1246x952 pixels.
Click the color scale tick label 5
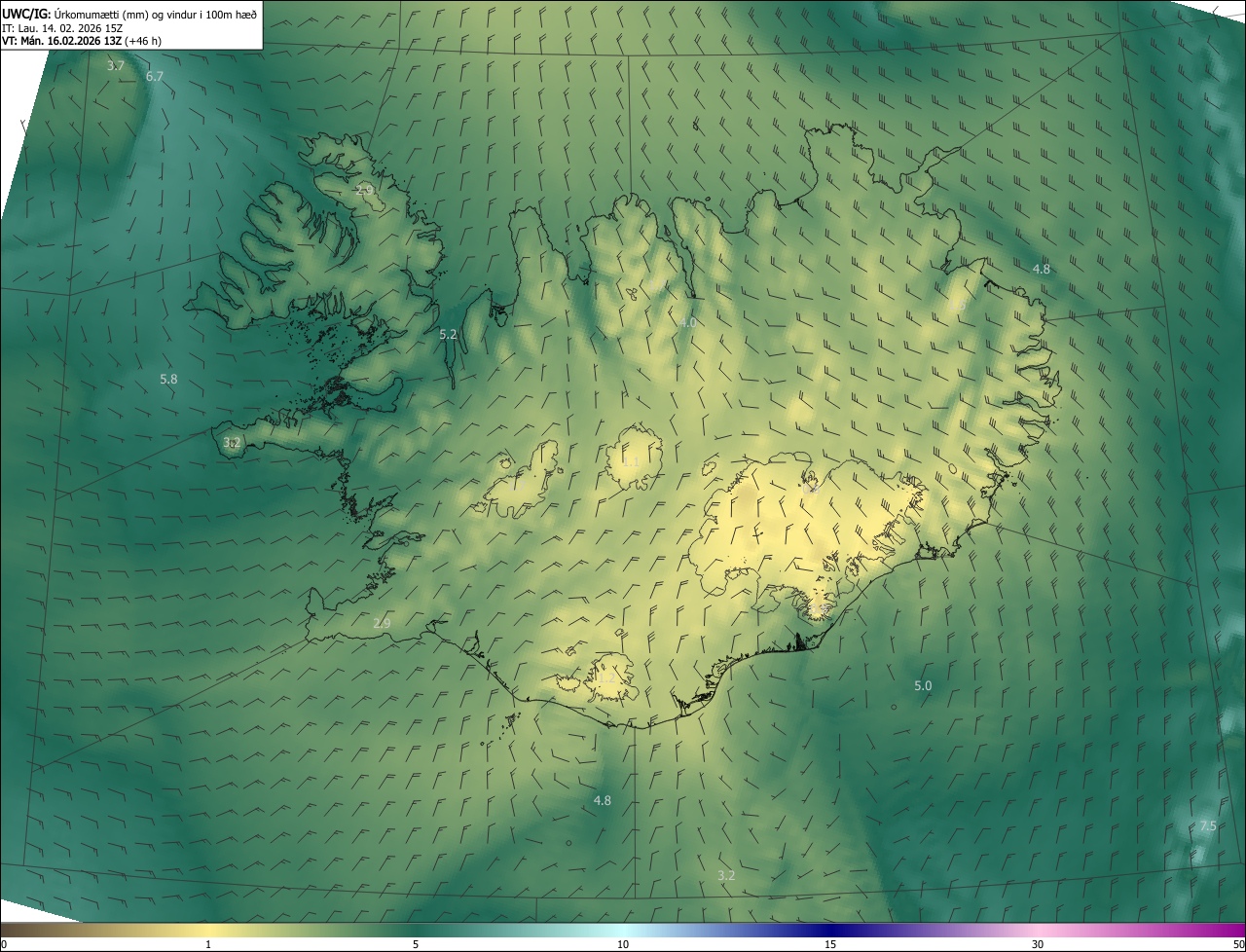pyautogui.click(x=416, y=945)
